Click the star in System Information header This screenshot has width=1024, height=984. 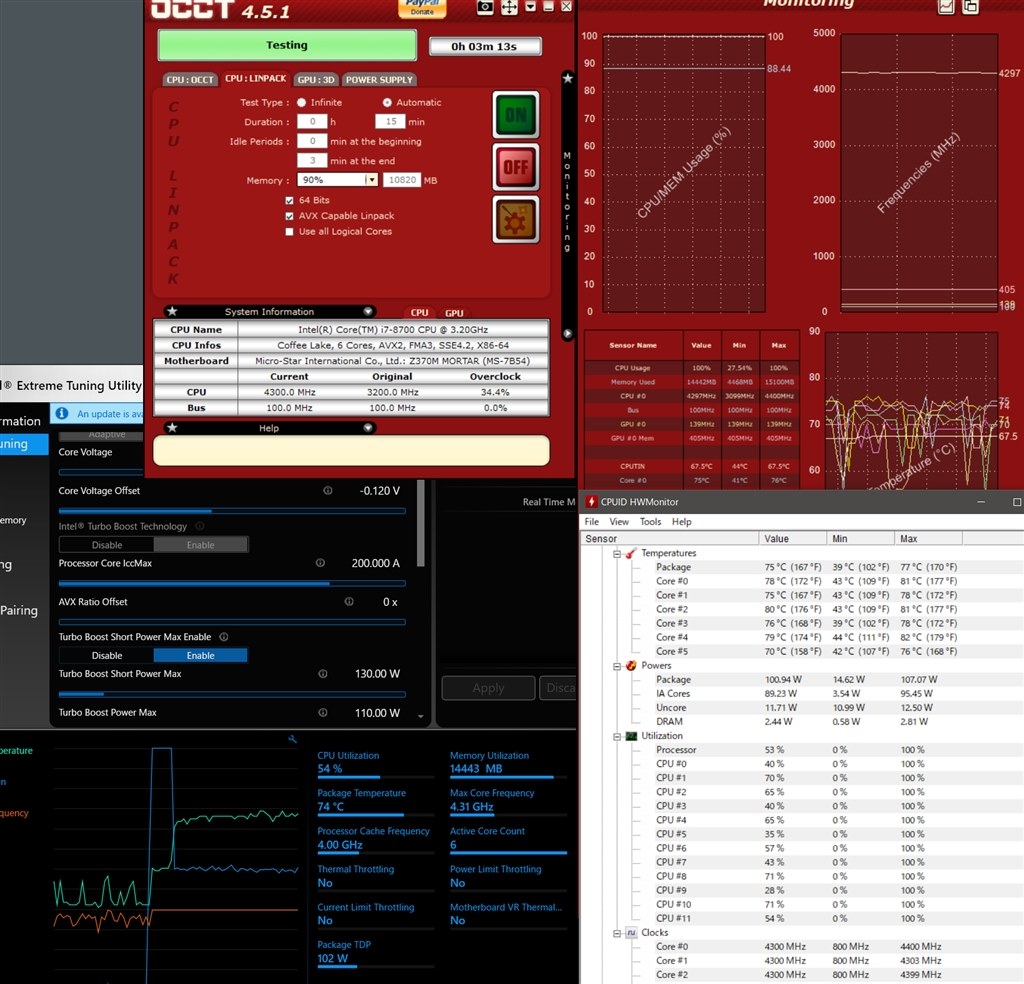click(x=172, y=311)
